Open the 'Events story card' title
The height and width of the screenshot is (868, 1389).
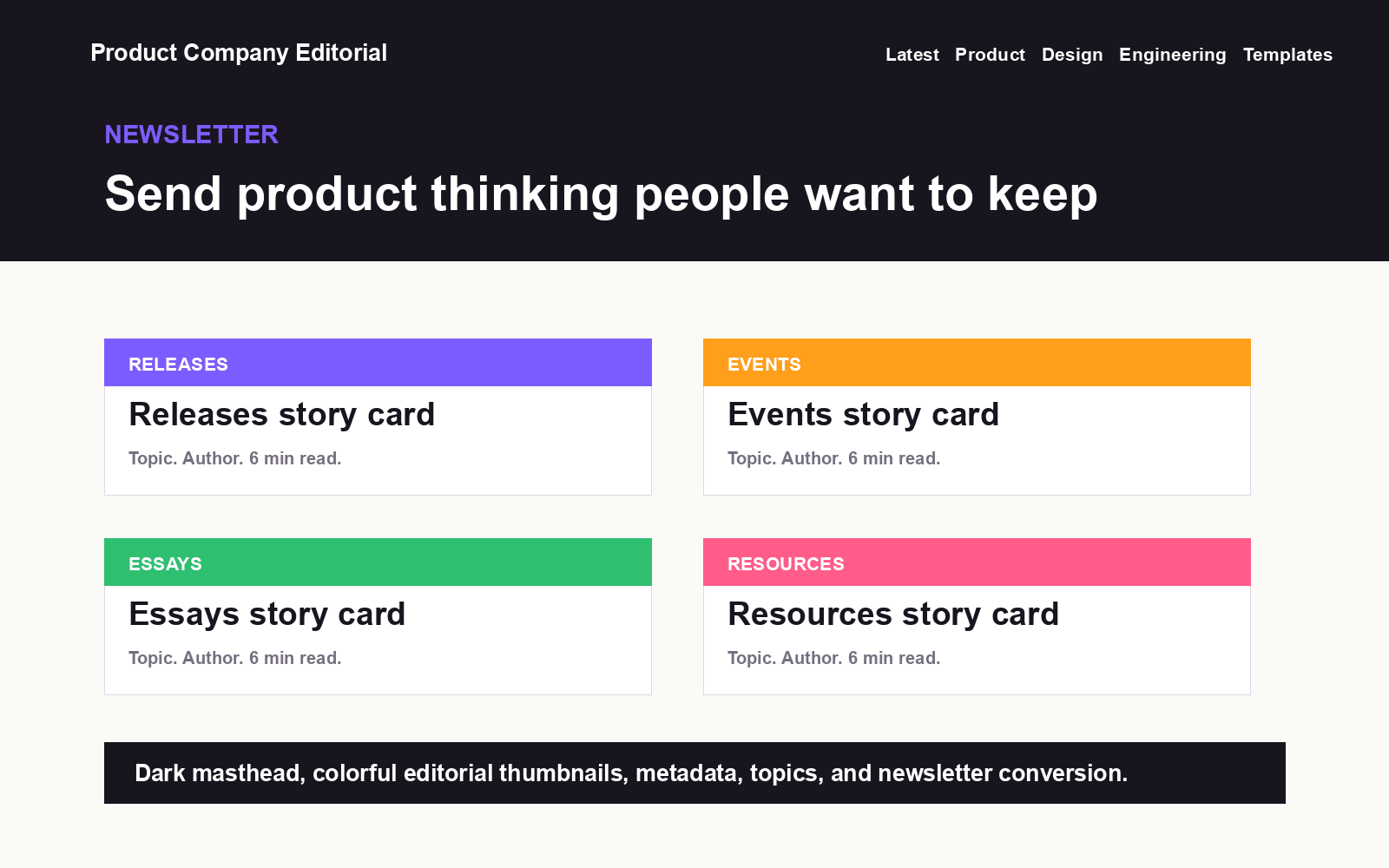click(x=863, y=415)
